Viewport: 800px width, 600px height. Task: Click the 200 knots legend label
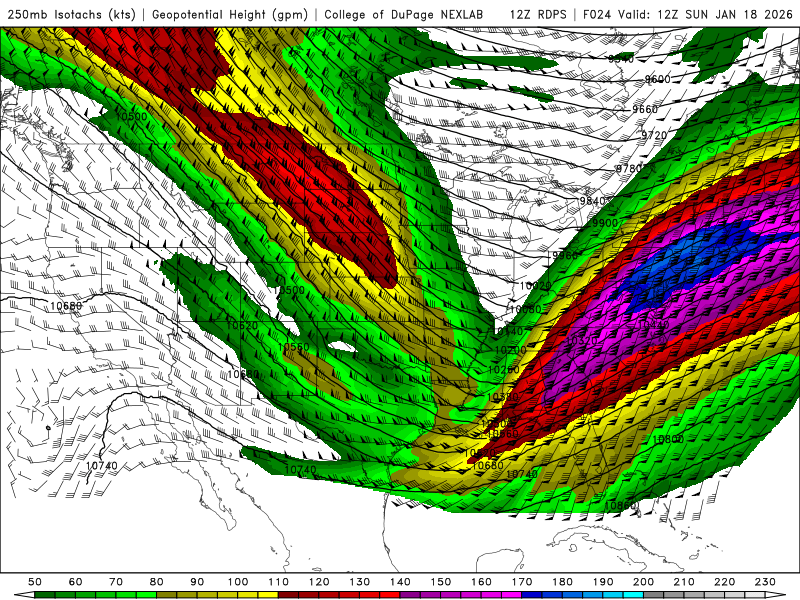pyautogui.click(x=644, y=582)
